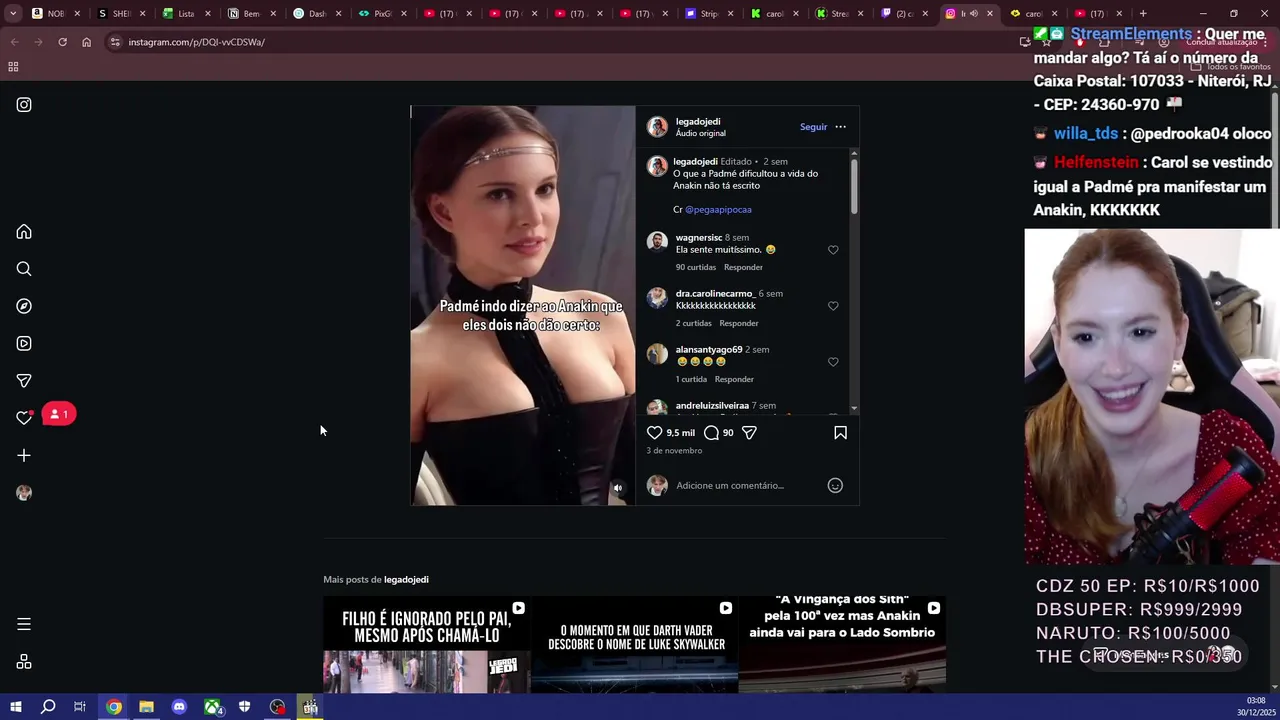This screenshot has height=720, width=1280.
Task: Open site information icon in address bar
Action: (115, 42)
